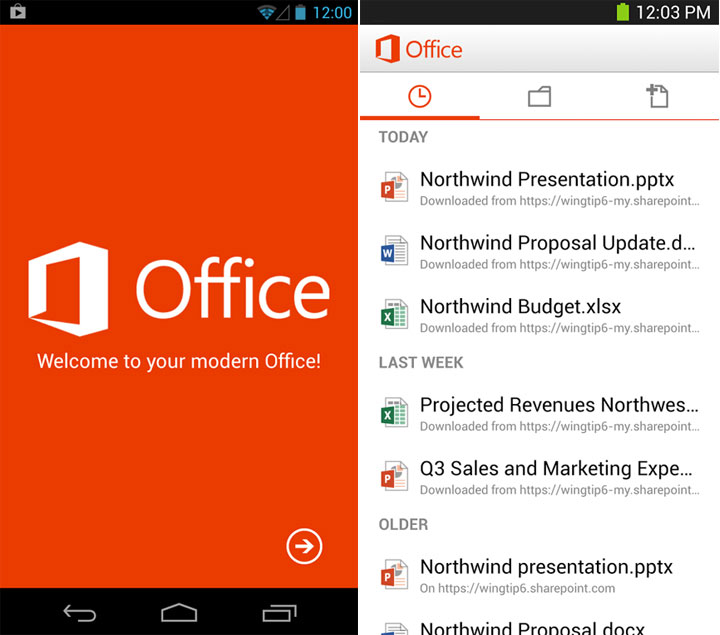Tap the OLDER section header

tap(403, 524)
